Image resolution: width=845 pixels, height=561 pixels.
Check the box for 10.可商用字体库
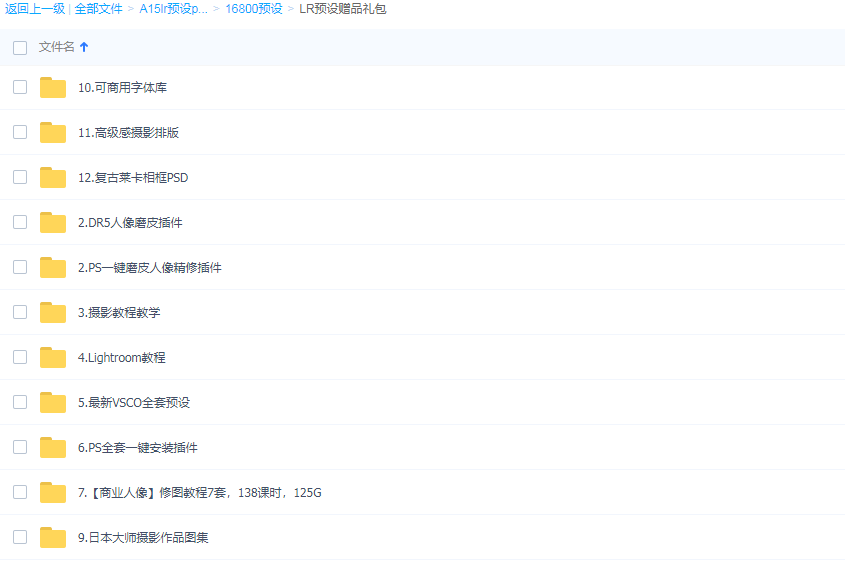(x=20, y=87)
